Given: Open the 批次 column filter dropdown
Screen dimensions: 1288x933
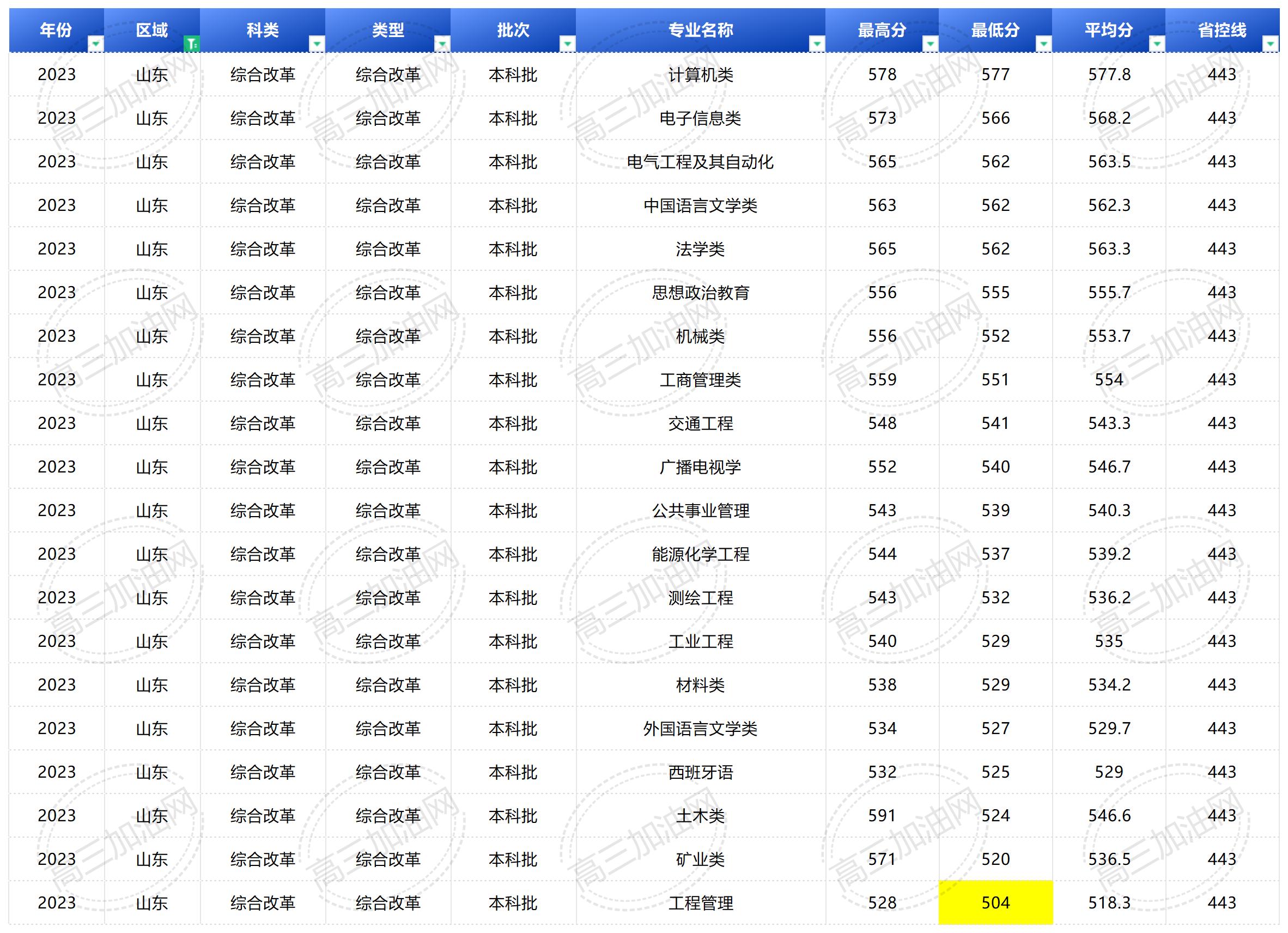Looking at the screenshot, I should (567, 44).
